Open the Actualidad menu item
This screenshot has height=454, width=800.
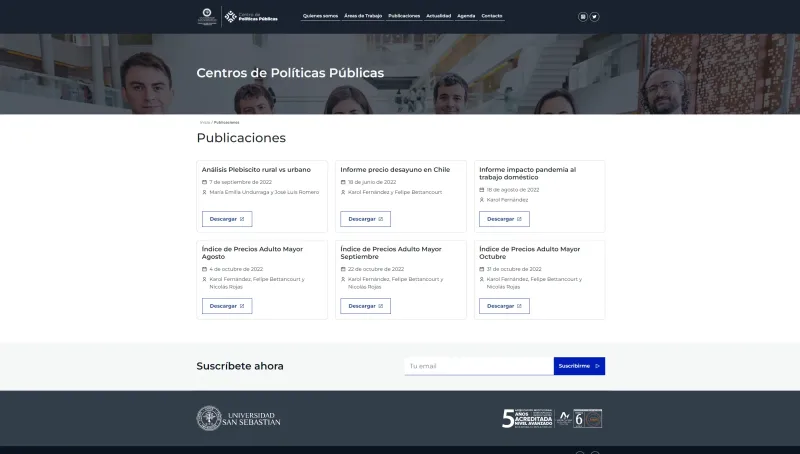coord(439,16)
